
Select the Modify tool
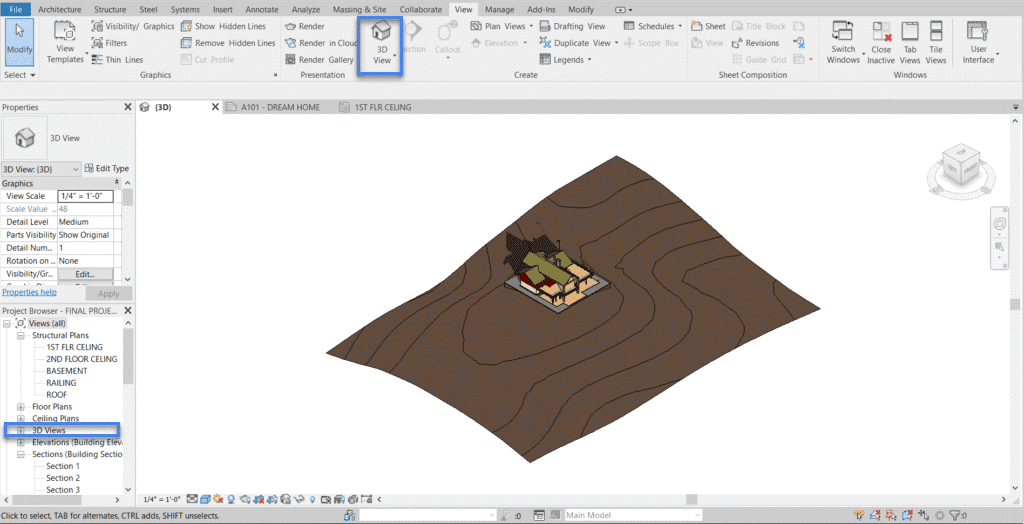(19, 42)
